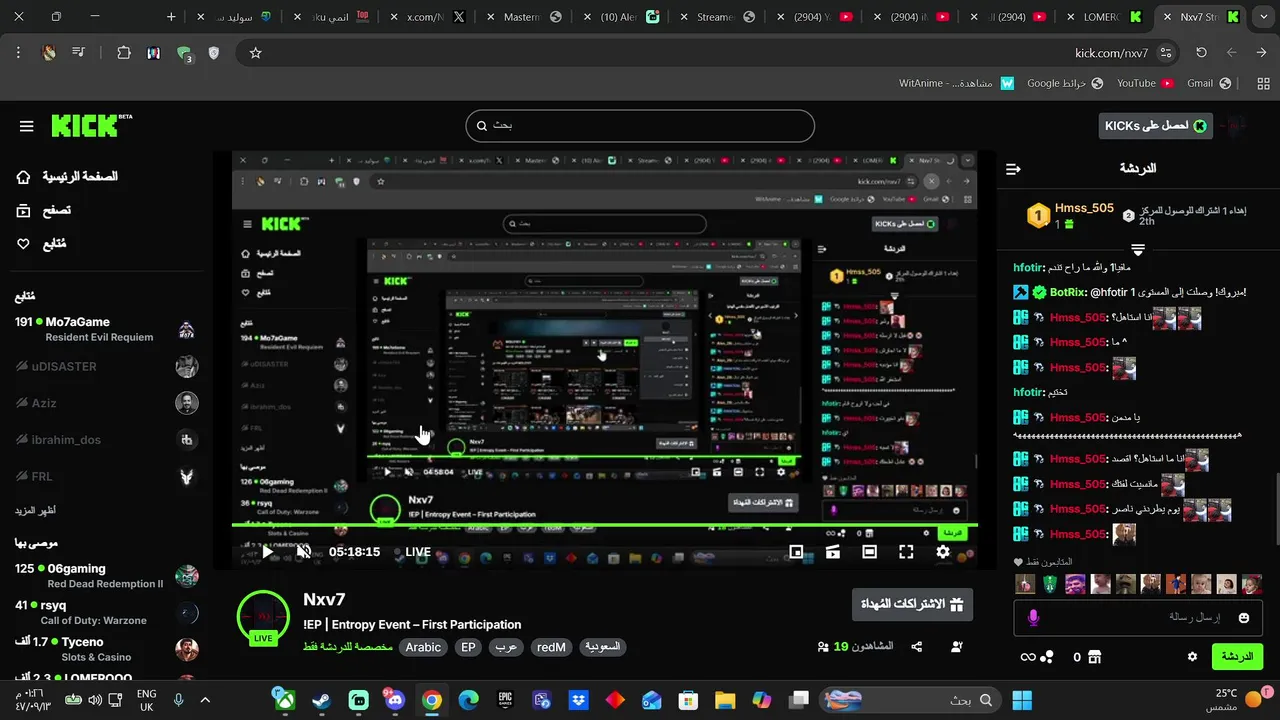Open a new Chrome tab
The height and width of the screenshot is (720, 1280).
[x=171, y=17]
